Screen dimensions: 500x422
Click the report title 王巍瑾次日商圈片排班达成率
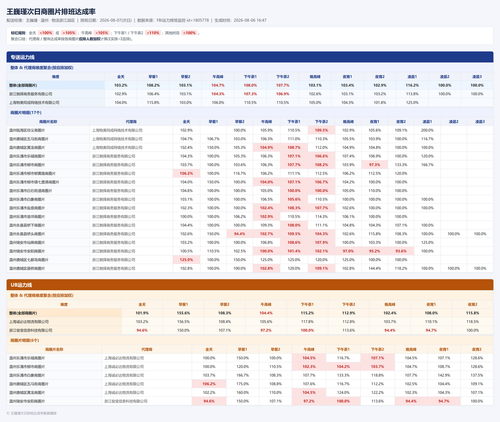pyautogui.click(x=51, y=12)
